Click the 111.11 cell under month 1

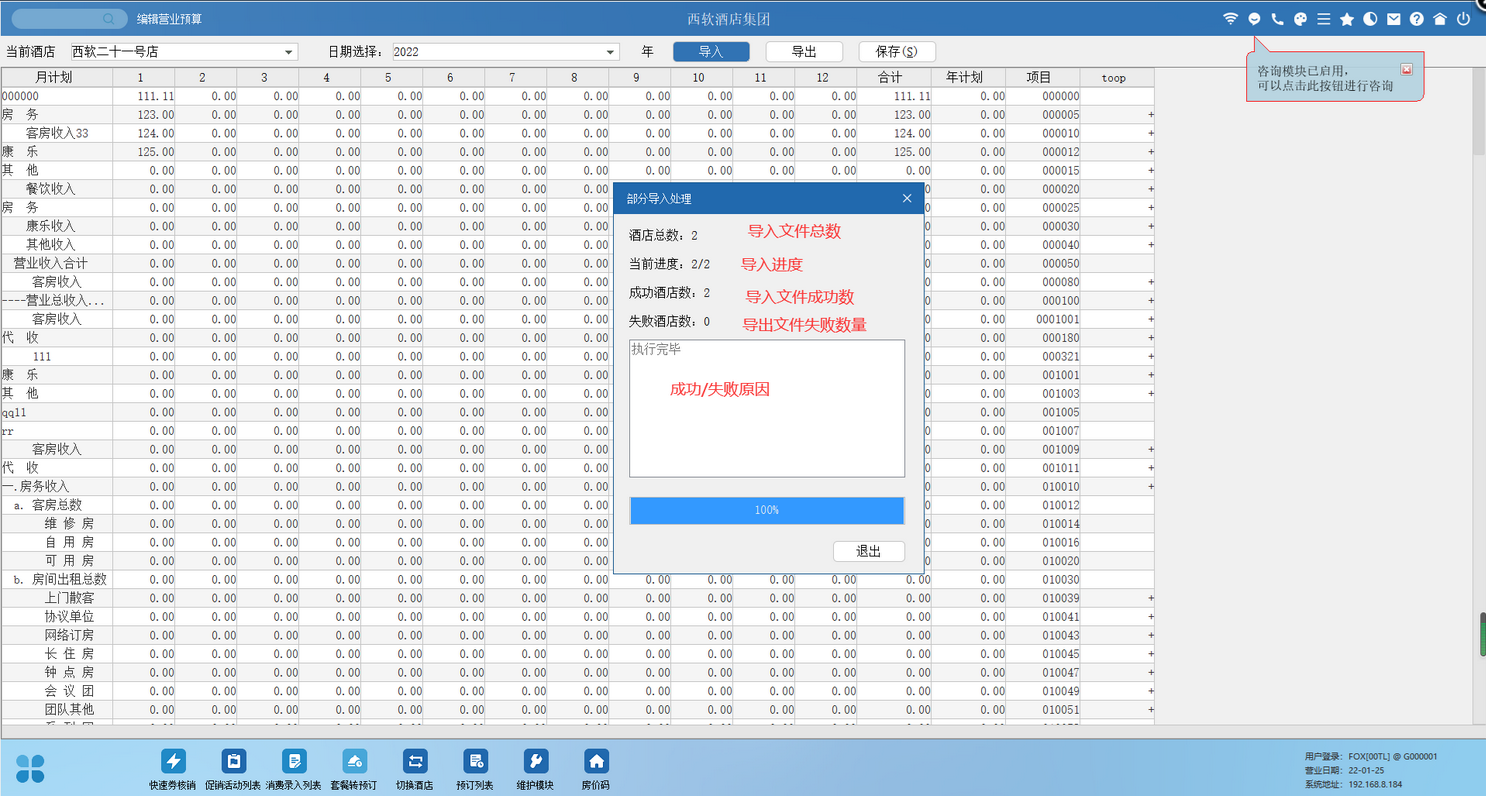click(x=143, y=96)
